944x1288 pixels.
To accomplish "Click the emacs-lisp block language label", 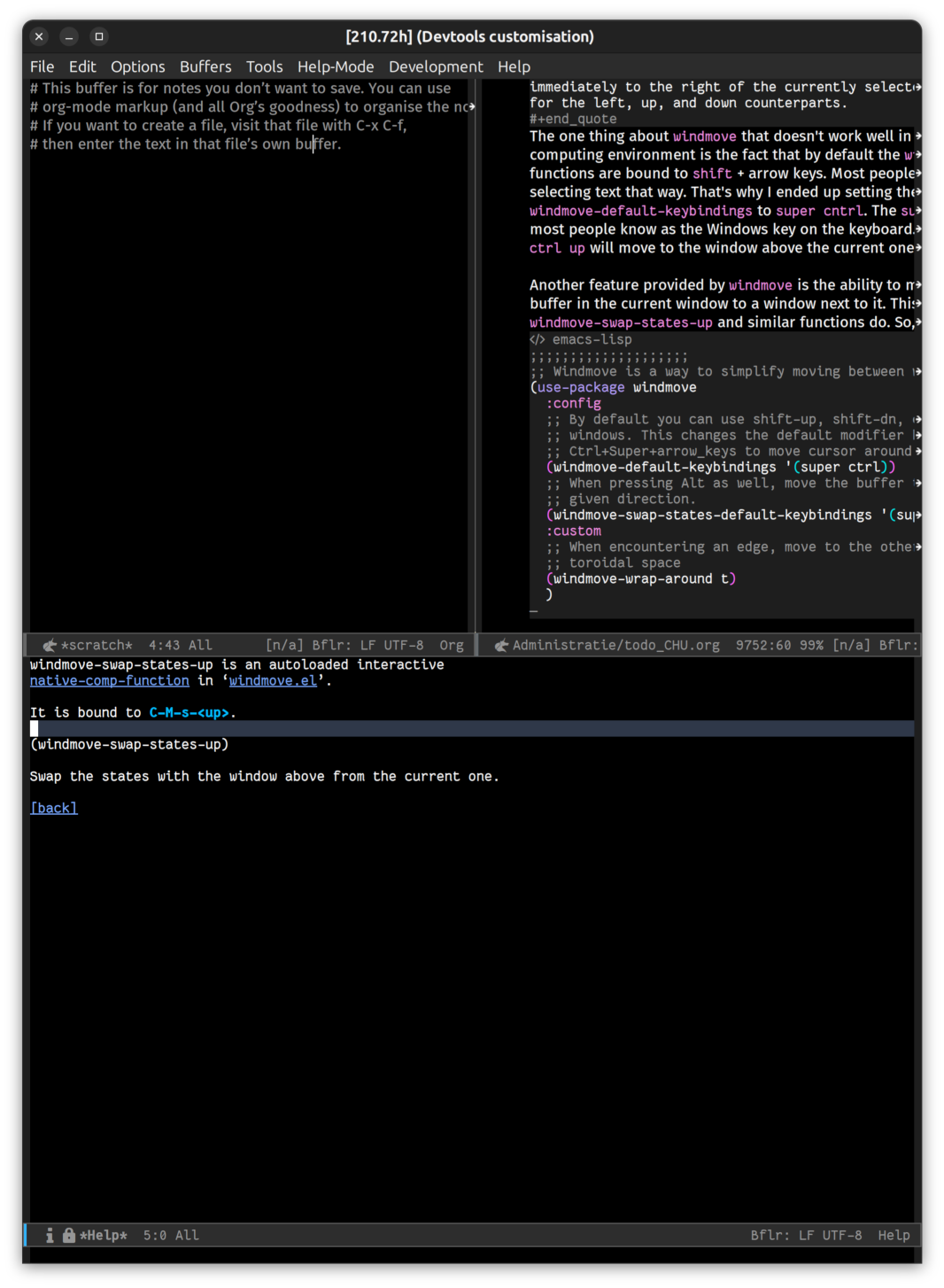I will pyautogui.click(x=592, y=340).
